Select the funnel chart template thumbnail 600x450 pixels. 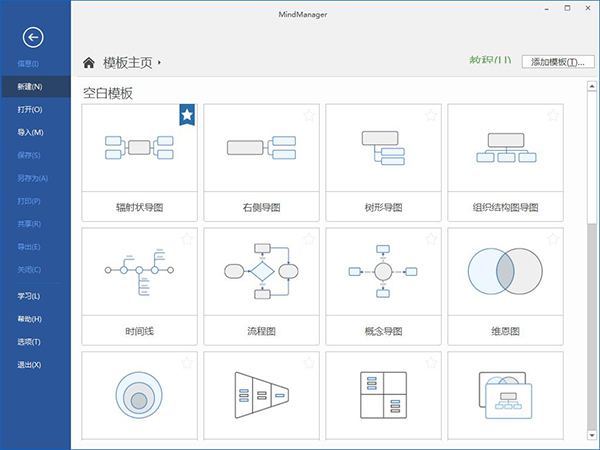(x=261, y=395)
